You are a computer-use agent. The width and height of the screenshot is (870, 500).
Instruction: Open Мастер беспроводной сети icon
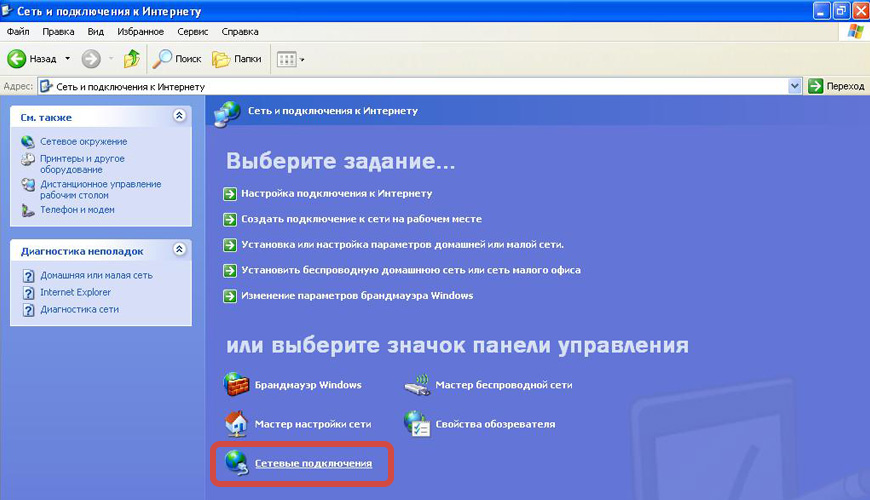point(417,385)
